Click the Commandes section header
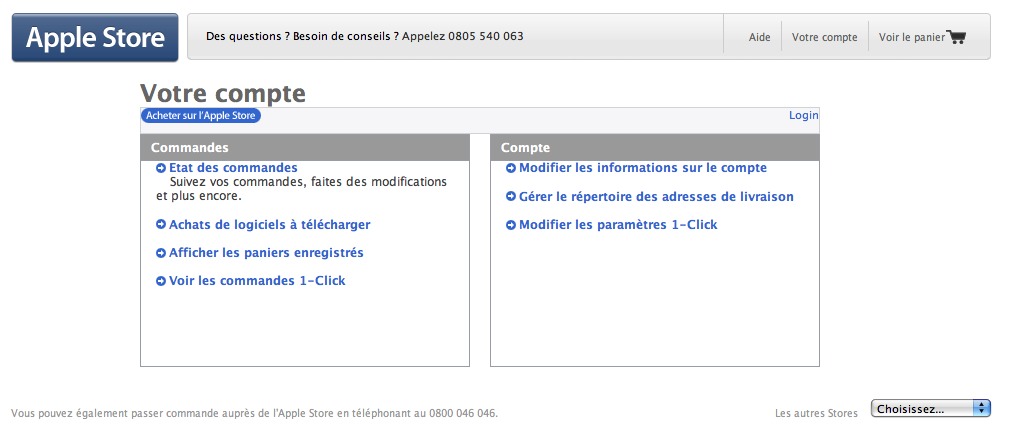Image resolution: width=1010 pixels, height=426 pixels. tap(305, 148)
